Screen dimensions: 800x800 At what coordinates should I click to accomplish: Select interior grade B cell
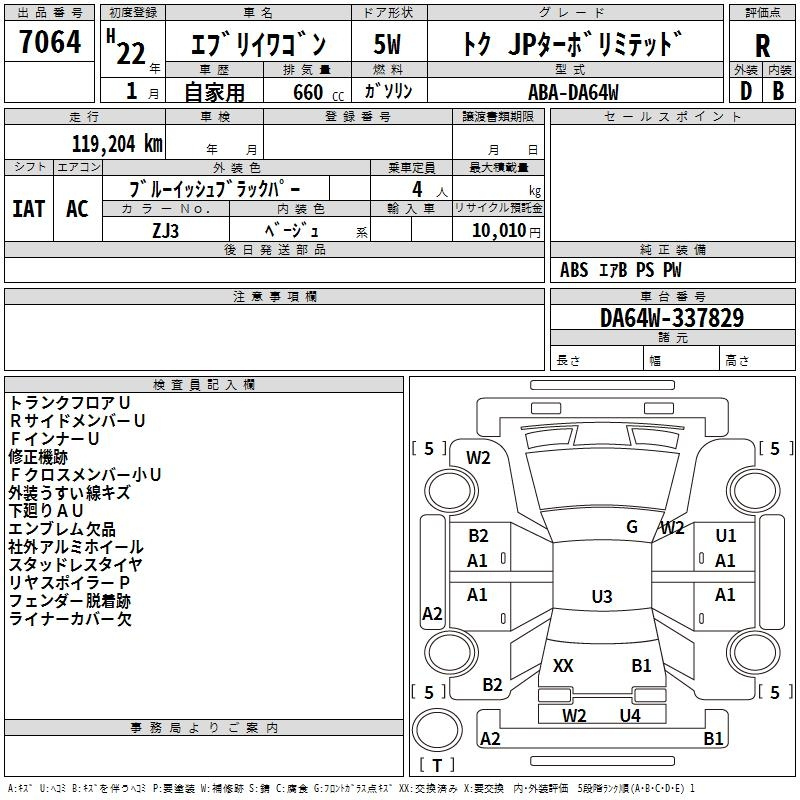click(x=778, y=90)
